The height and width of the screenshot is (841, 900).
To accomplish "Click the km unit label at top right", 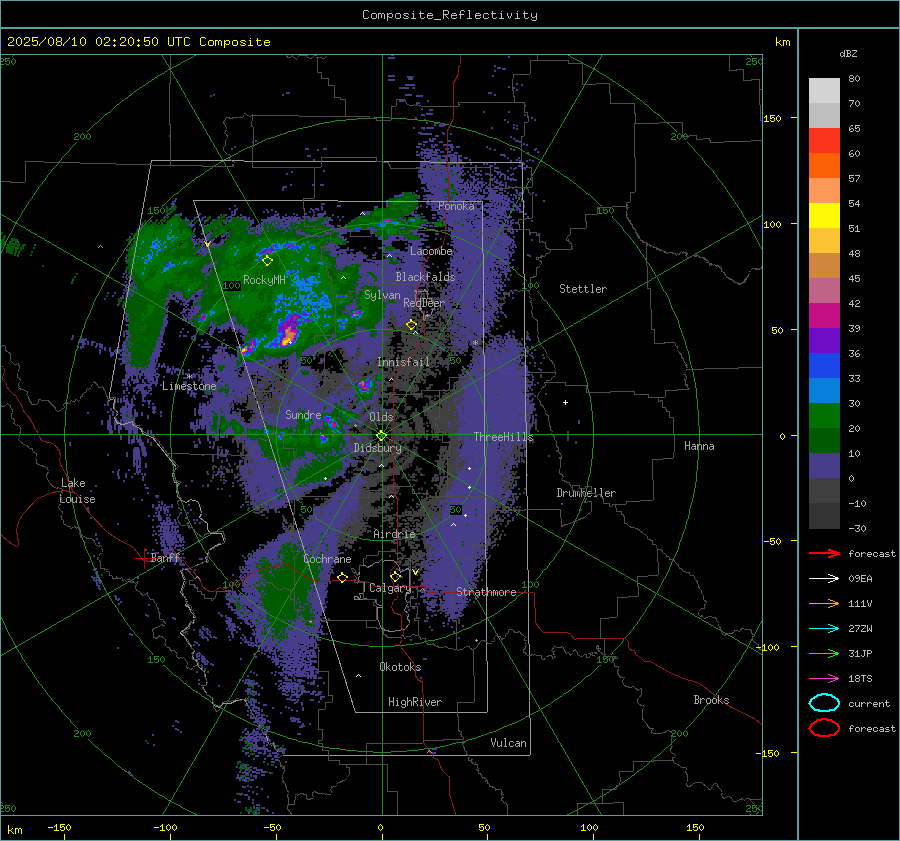I will pos(782,42).
